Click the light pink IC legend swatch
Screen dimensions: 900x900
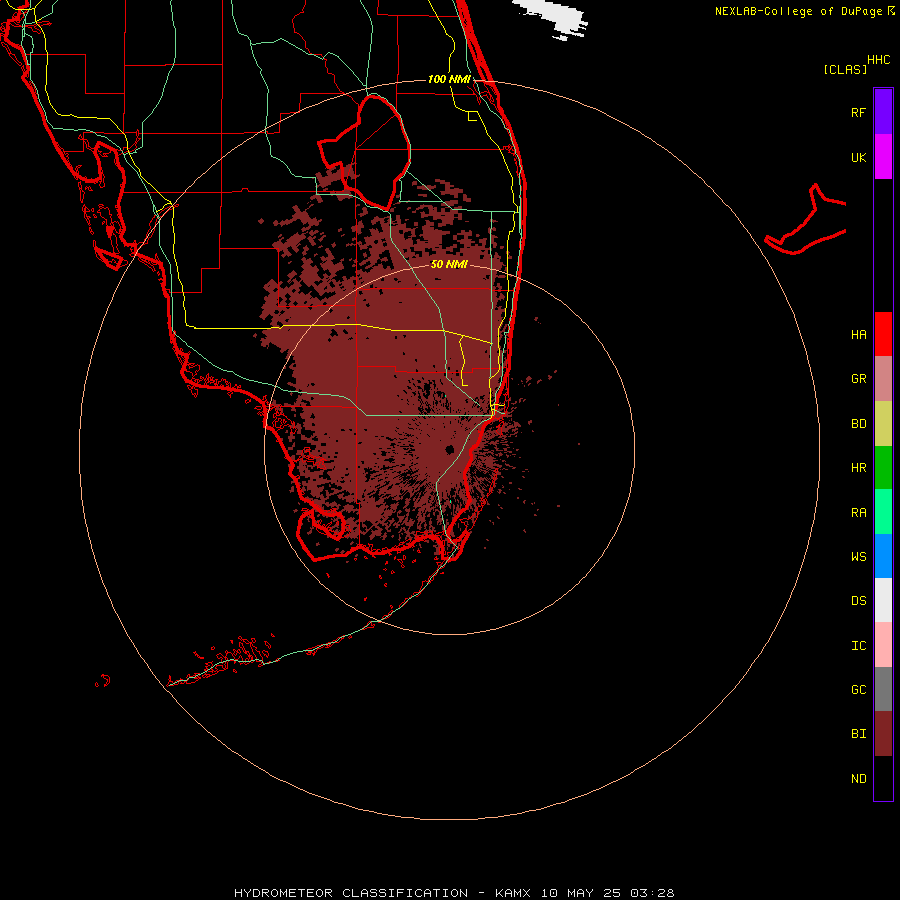click(883, 645)
